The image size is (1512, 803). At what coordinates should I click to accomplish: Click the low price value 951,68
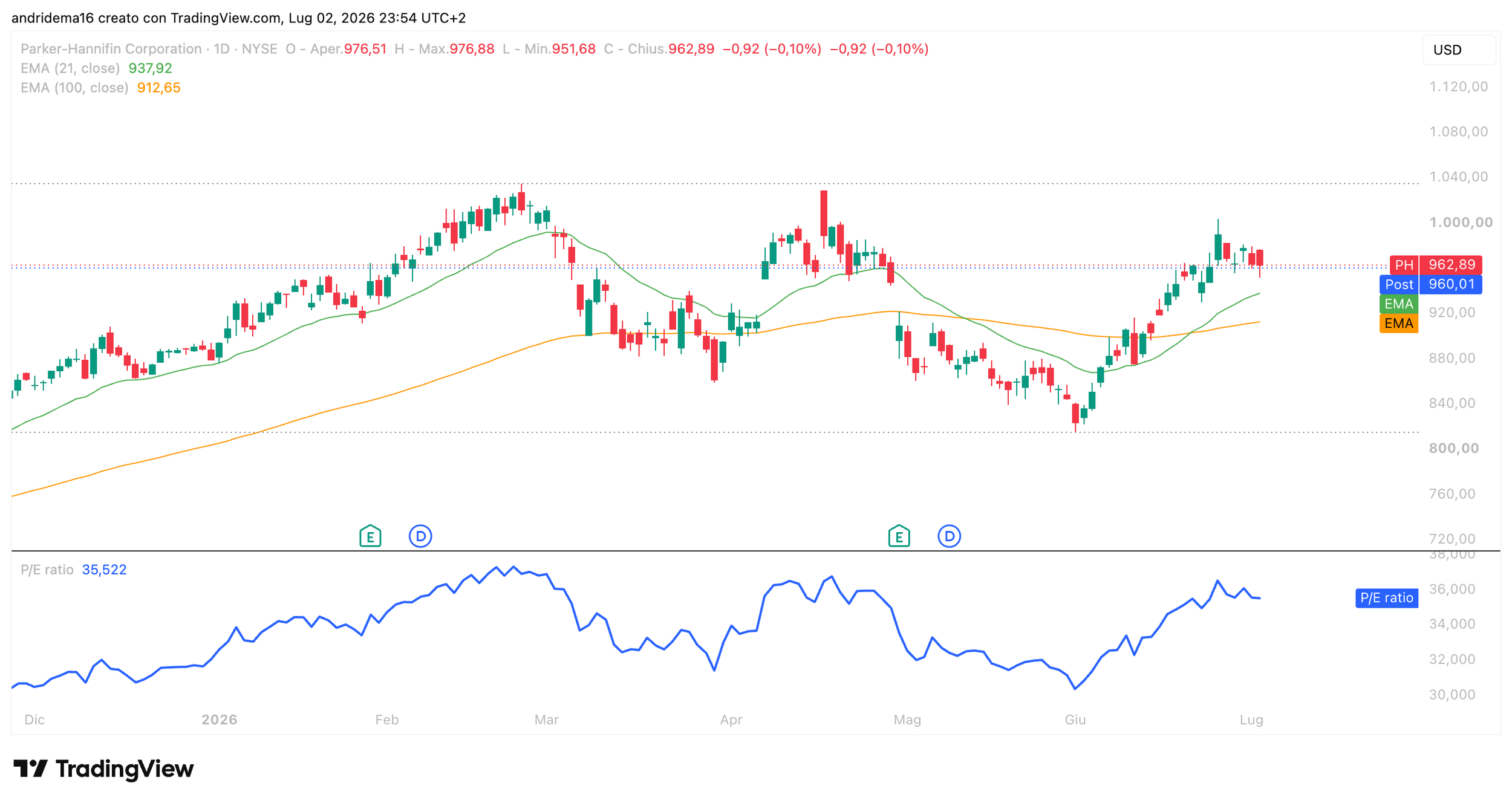point(573,49)
